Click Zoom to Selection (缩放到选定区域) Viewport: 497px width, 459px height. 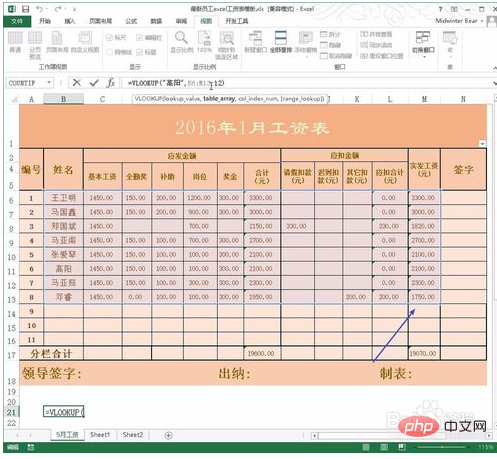click(x=227, y=45)
